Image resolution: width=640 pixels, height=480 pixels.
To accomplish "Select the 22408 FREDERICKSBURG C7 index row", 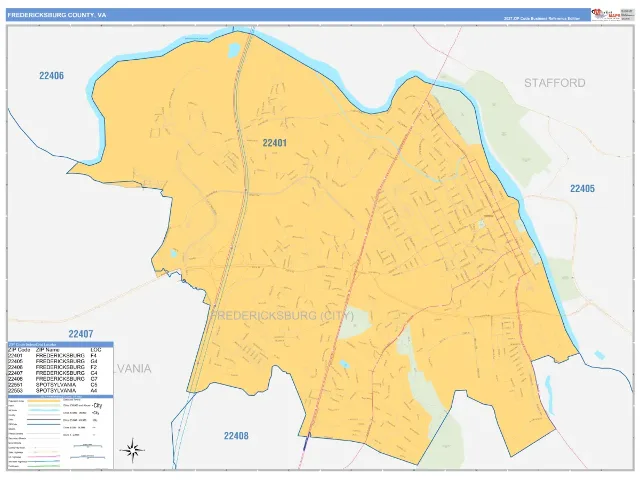I will 53,379.
